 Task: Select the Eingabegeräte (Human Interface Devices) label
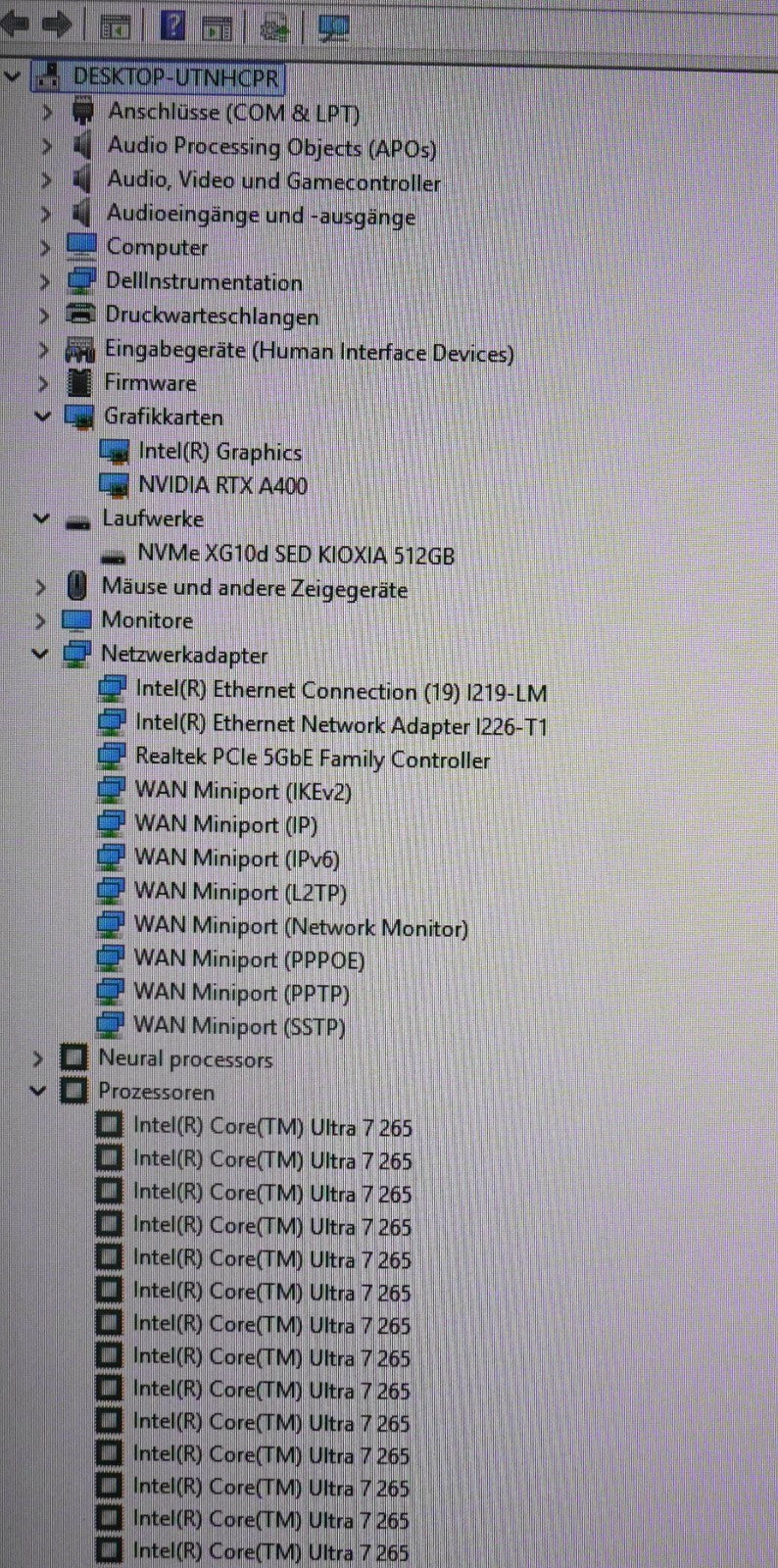tap(309, 351)
